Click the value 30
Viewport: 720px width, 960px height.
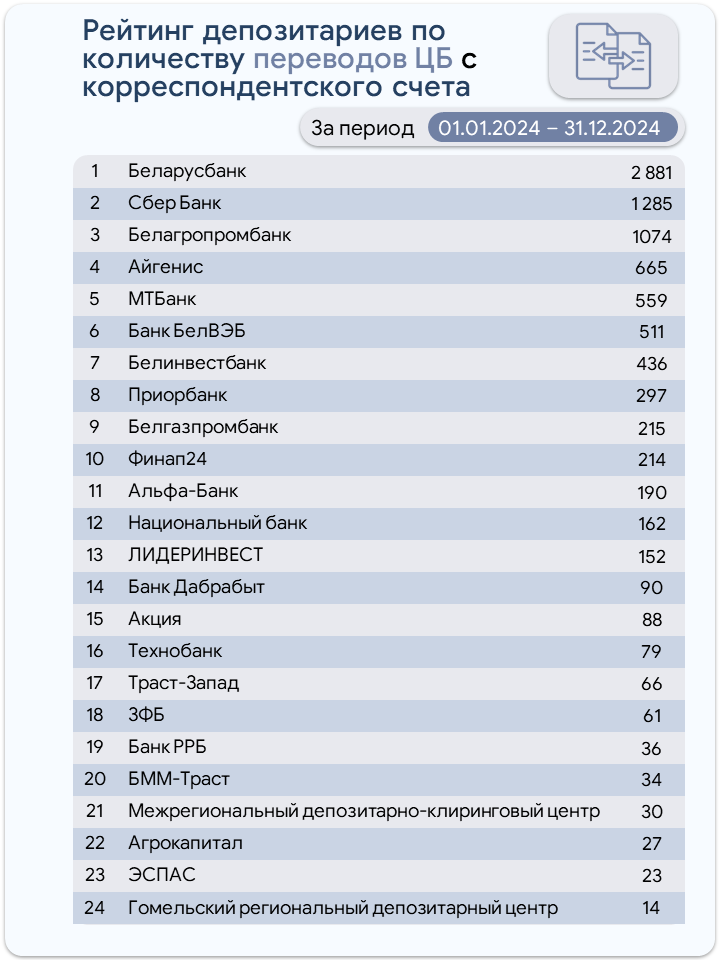[x=651, y=812]
